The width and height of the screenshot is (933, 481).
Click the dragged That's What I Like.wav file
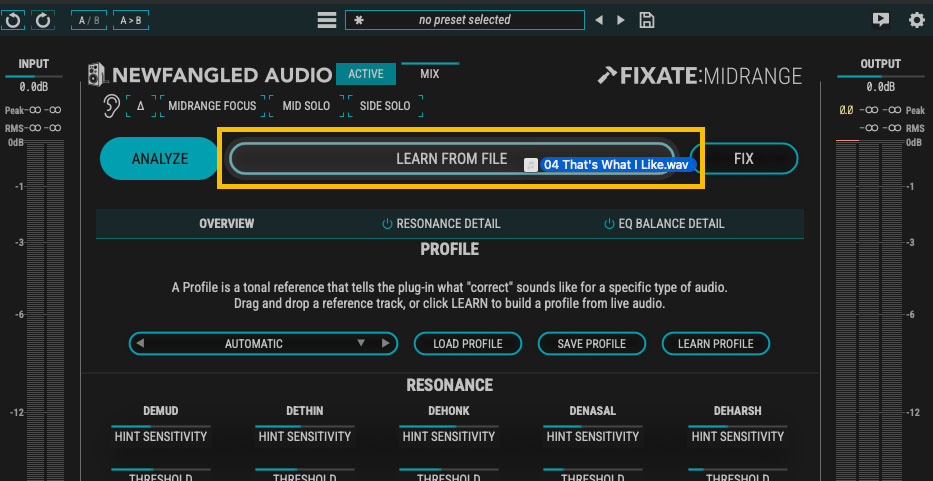(610, 165)
